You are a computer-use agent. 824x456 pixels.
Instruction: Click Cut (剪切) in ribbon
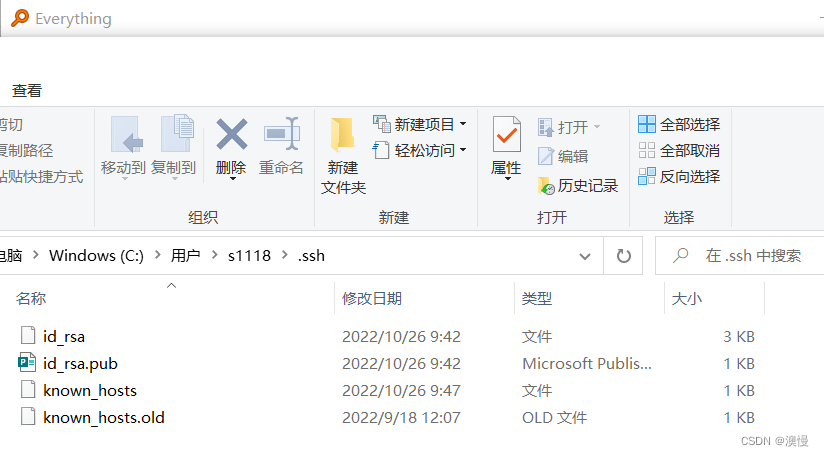pyautogui.click(x=11, y=125)
